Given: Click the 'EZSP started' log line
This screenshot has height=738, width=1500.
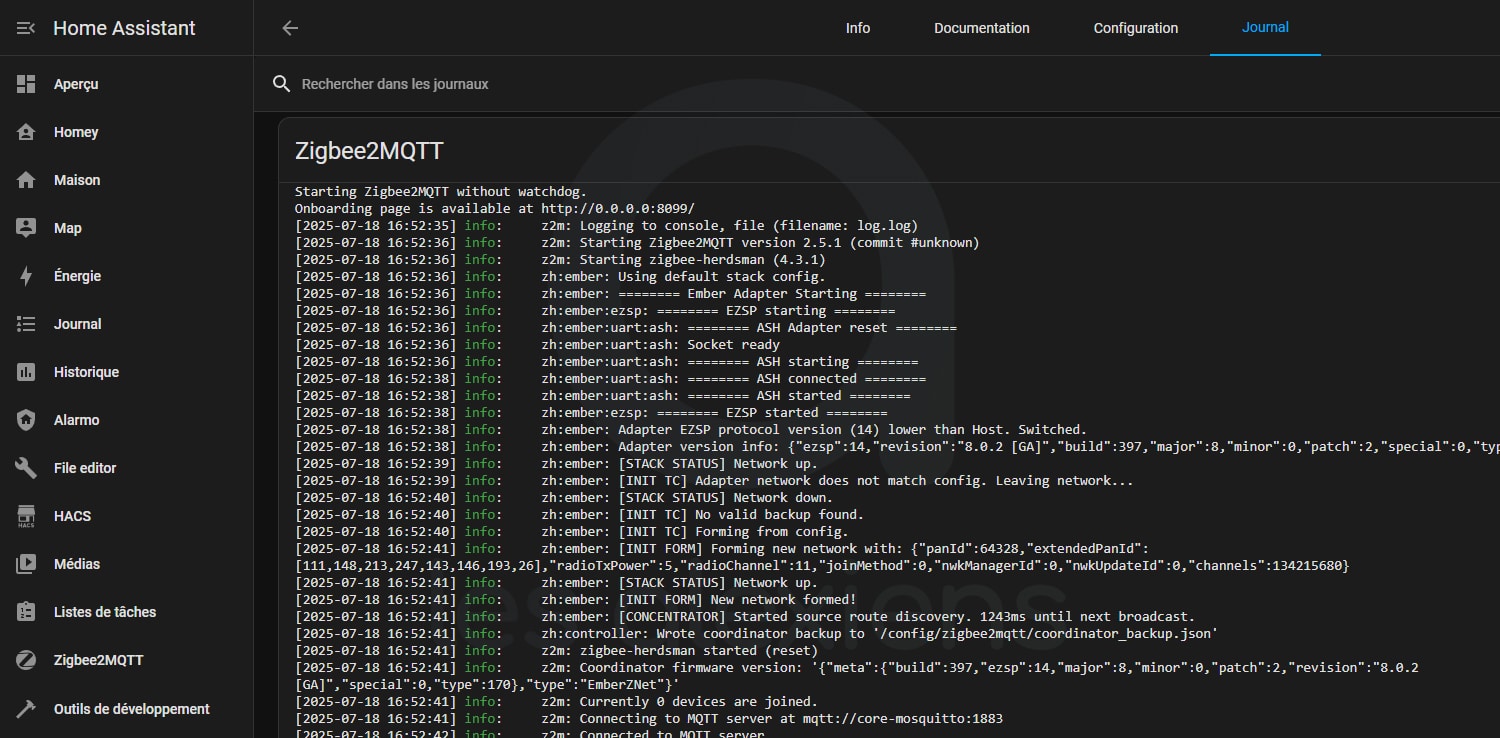Looking at the screenshot, I should [591, 412].
